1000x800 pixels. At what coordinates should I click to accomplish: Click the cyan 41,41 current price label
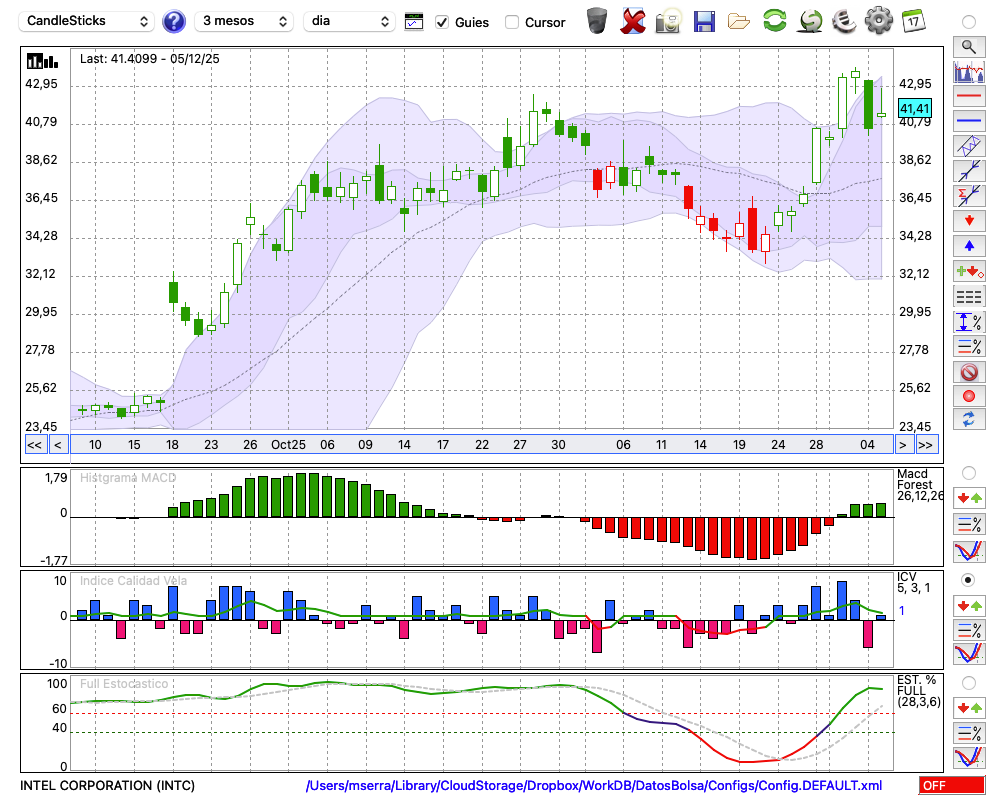click(x=915, y=108)
